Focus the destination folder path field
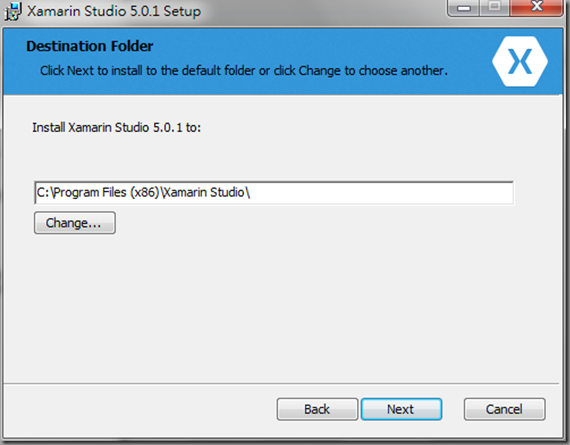 [x=274, y=193]
